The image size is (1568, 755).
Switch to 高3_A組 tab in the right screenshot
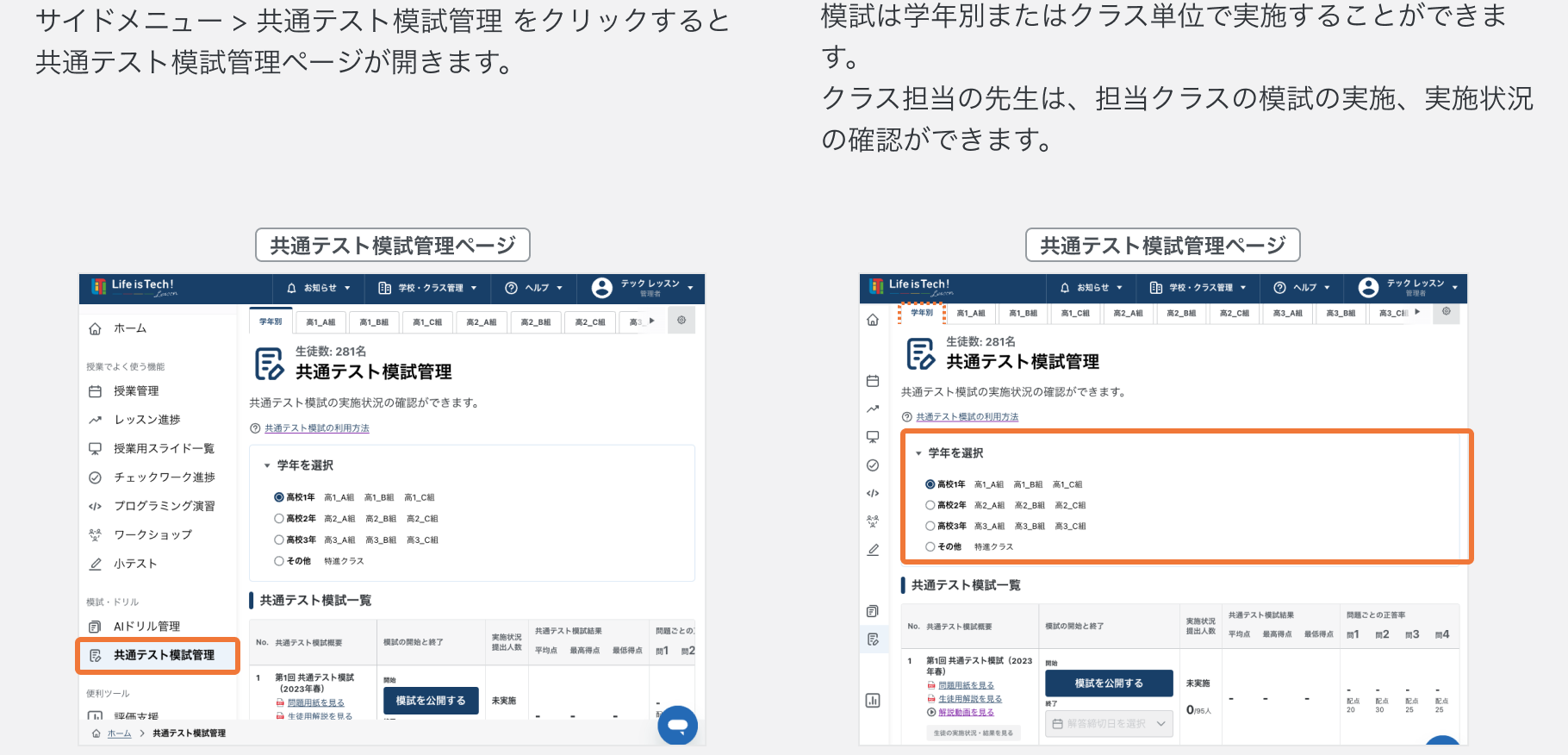coord(1288,314)
